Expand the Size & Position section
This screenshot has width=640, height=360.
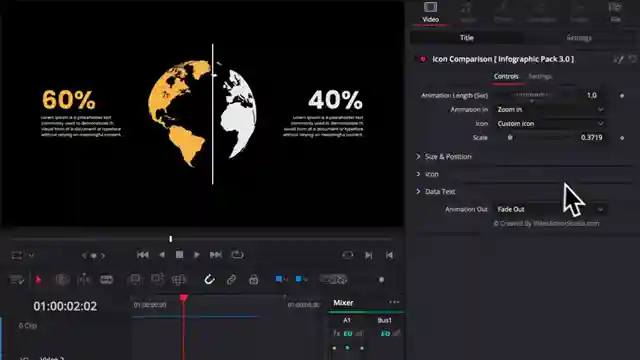point(444,157)
